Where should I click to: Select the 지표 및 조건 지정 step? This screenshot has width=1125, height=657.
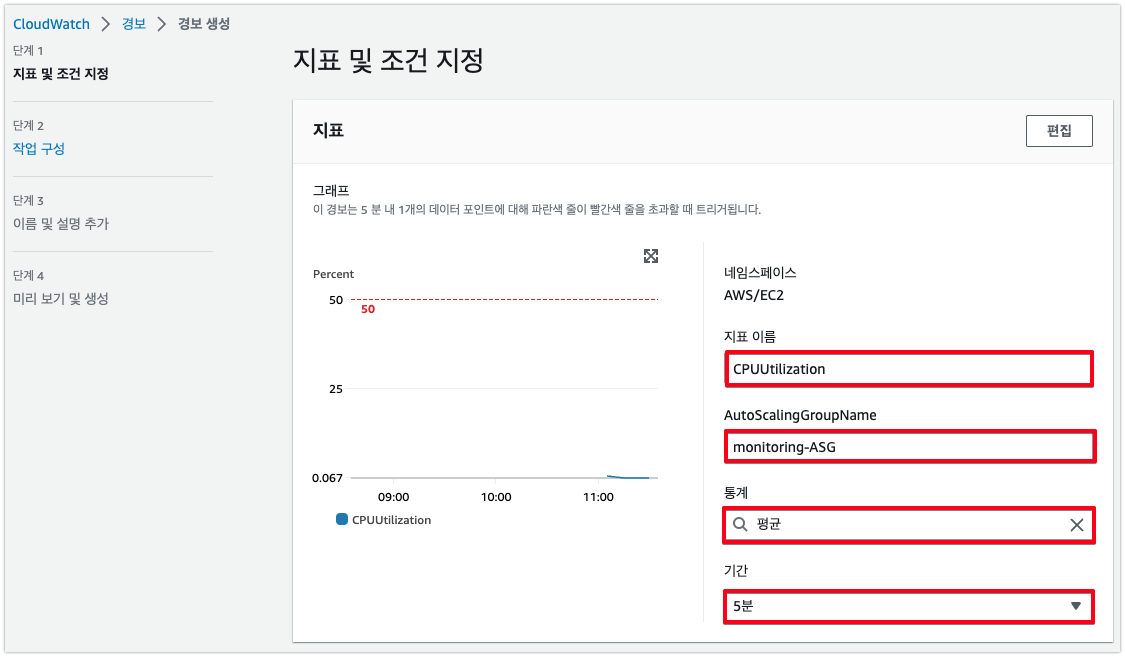tap(60, 74)
